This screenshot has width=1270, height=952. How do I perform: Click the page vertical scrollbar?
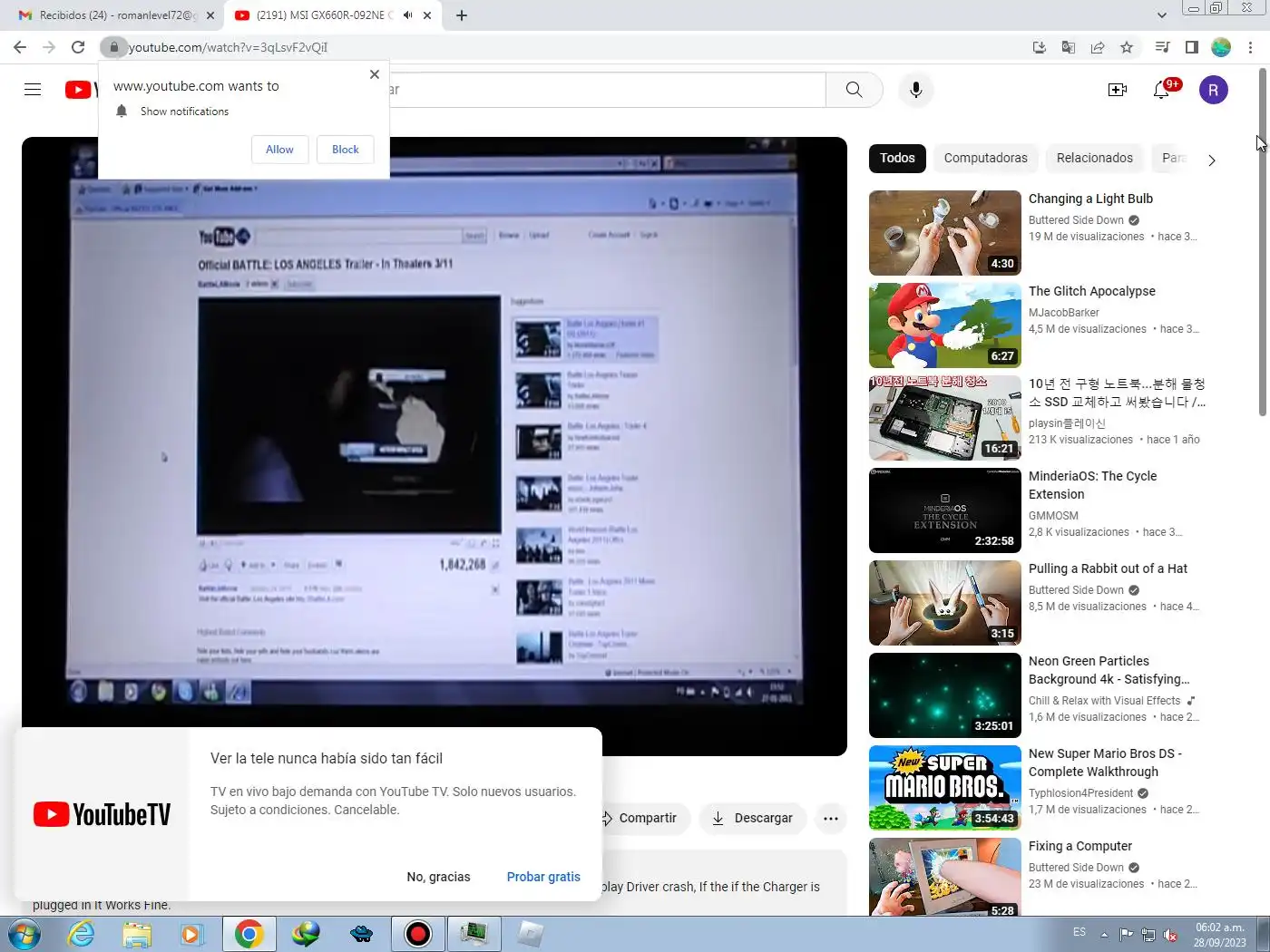pos(1263,242)
